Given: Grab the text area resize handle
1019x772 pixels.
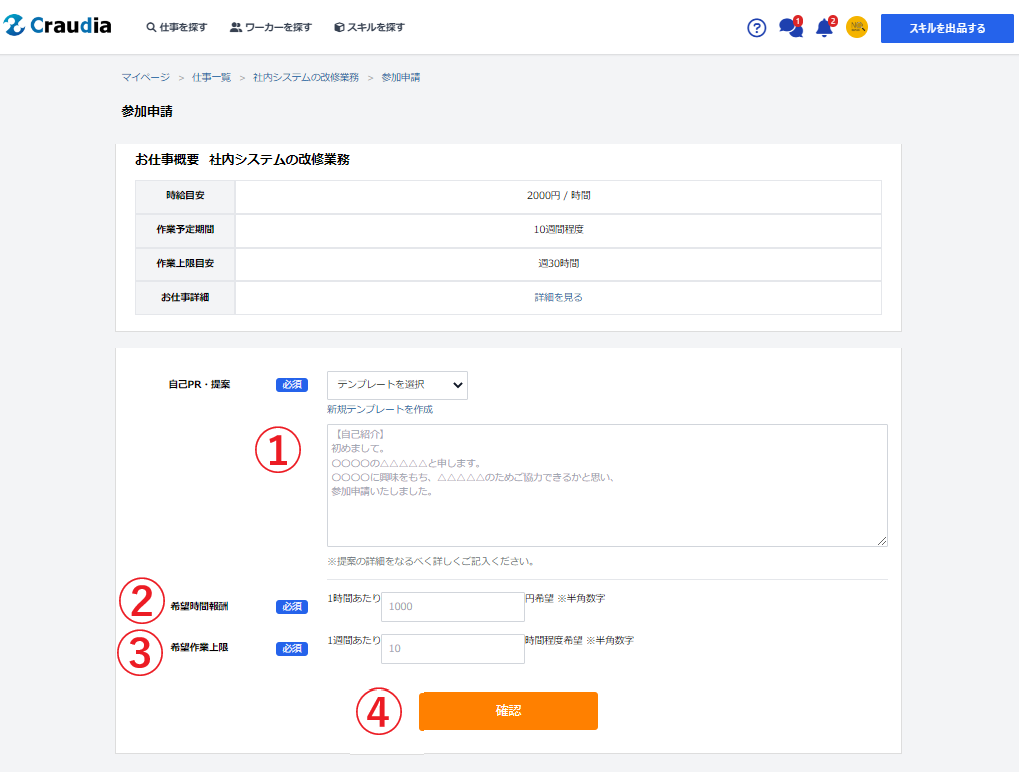Looking at the screenshot, I should [882, 541].
